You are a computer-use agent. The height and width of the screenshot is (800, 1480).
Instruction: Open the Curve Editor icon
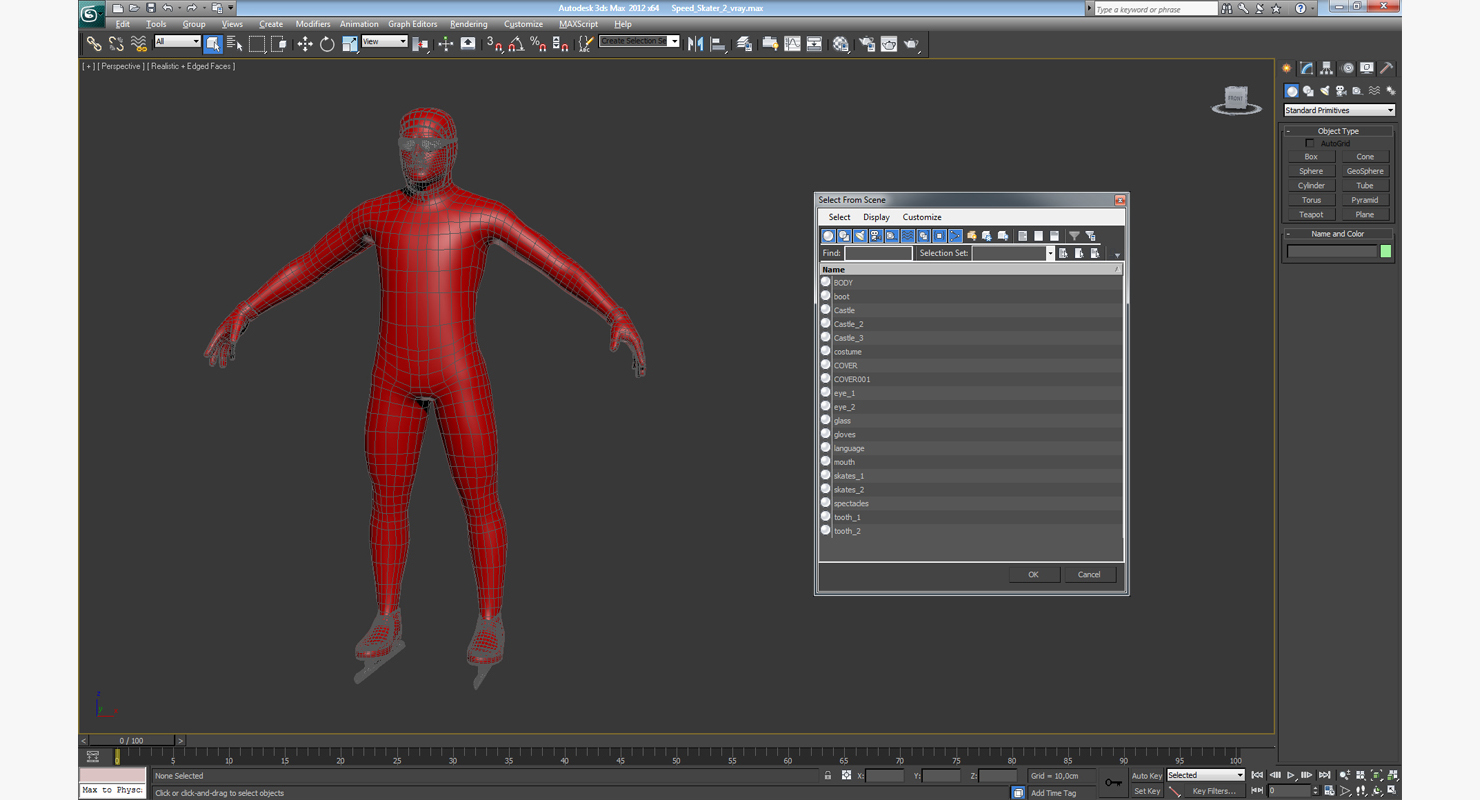click(x=792, y=44)
